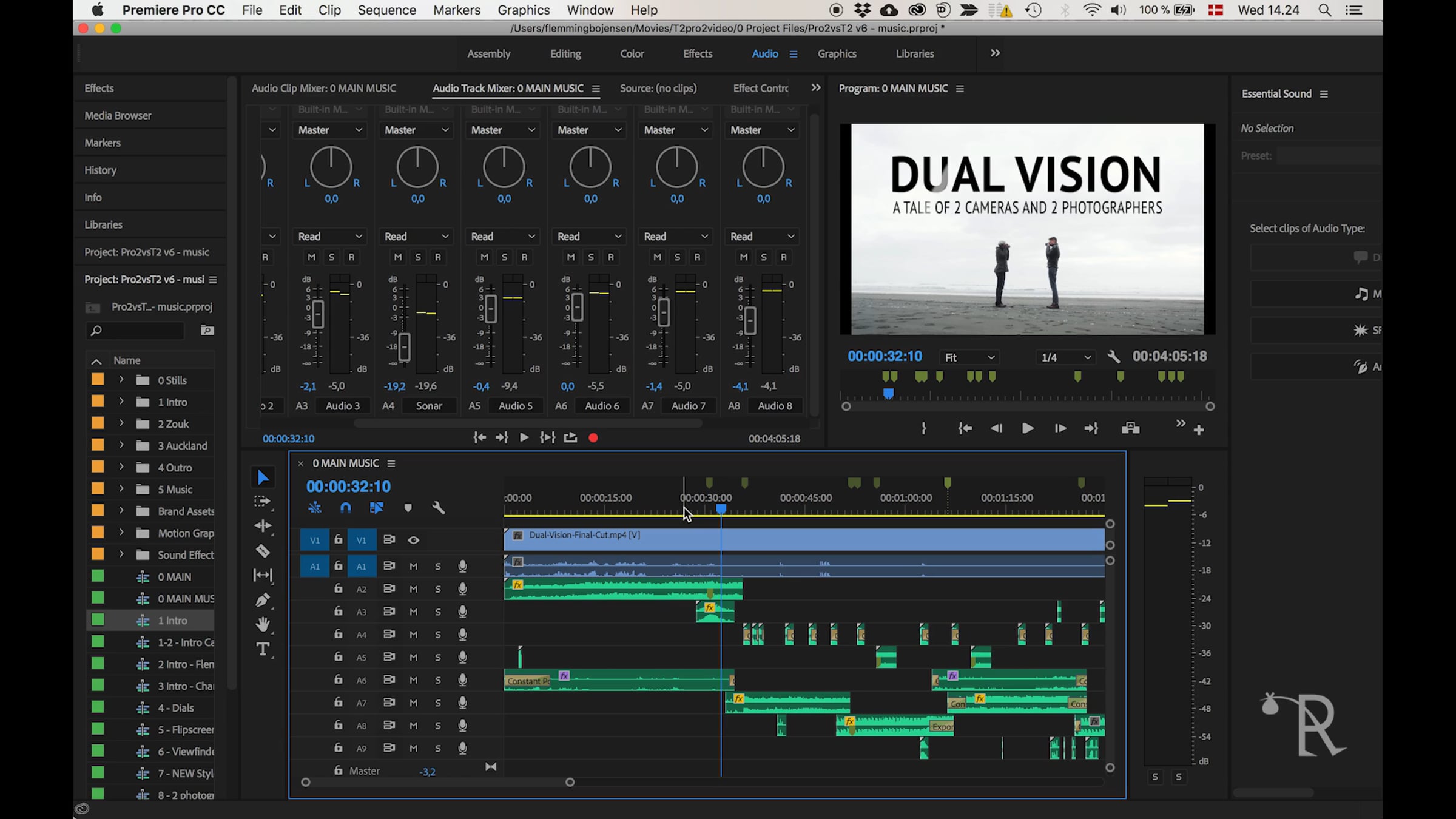Image resolution: width=1456 pixels, height=819 pixels.
Task: Select the Razor tool
Action: pyautogui.click(x=263, y=551)
